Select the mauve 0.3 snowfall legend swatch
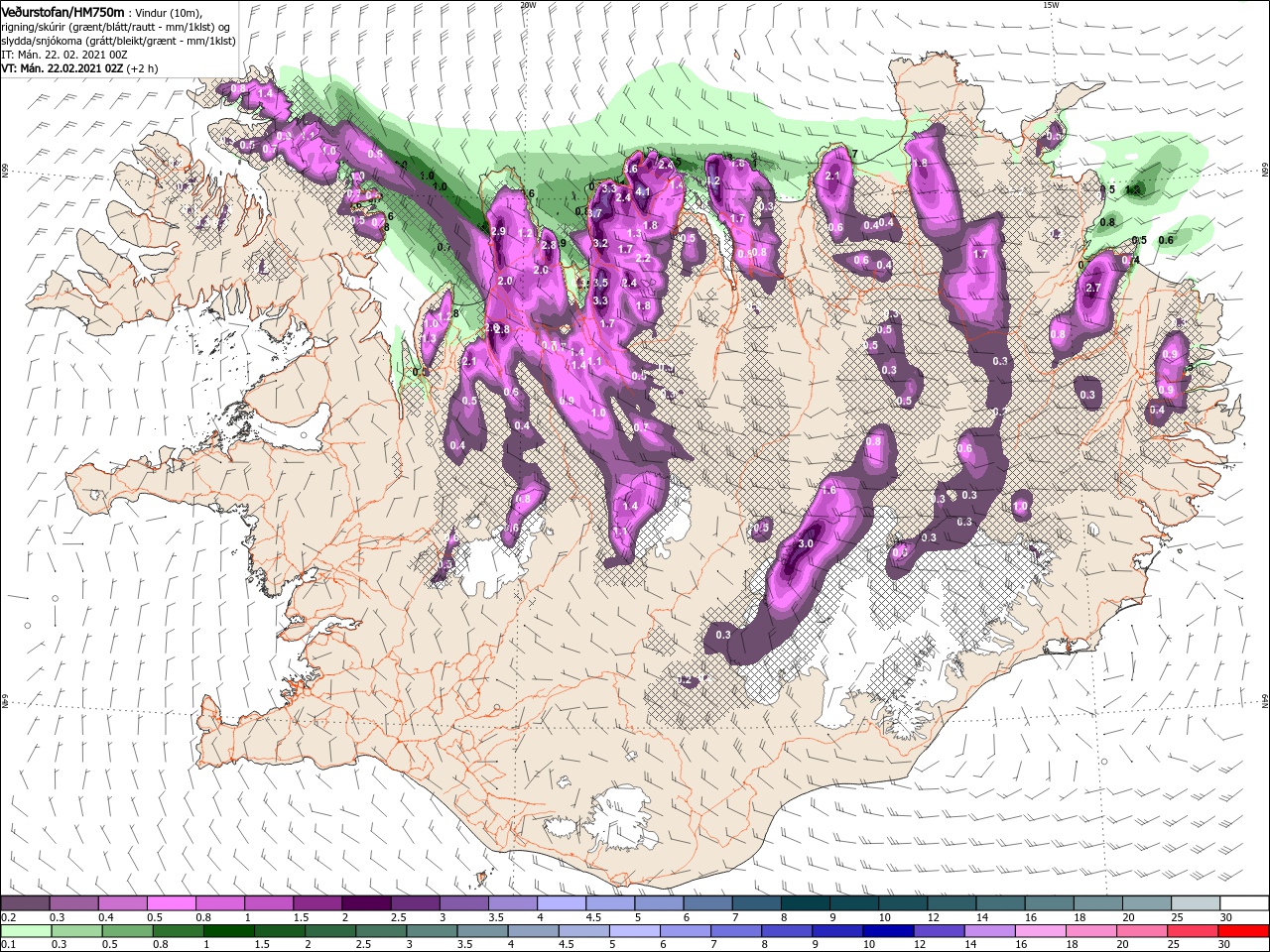Screen dimensions: 1270x952 click(73, 903)
